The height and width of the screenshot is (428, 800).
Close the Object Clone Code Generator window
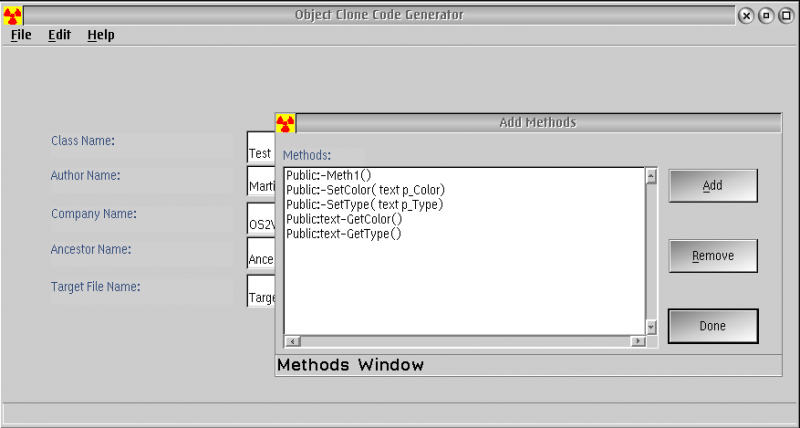tap(746, 16)
